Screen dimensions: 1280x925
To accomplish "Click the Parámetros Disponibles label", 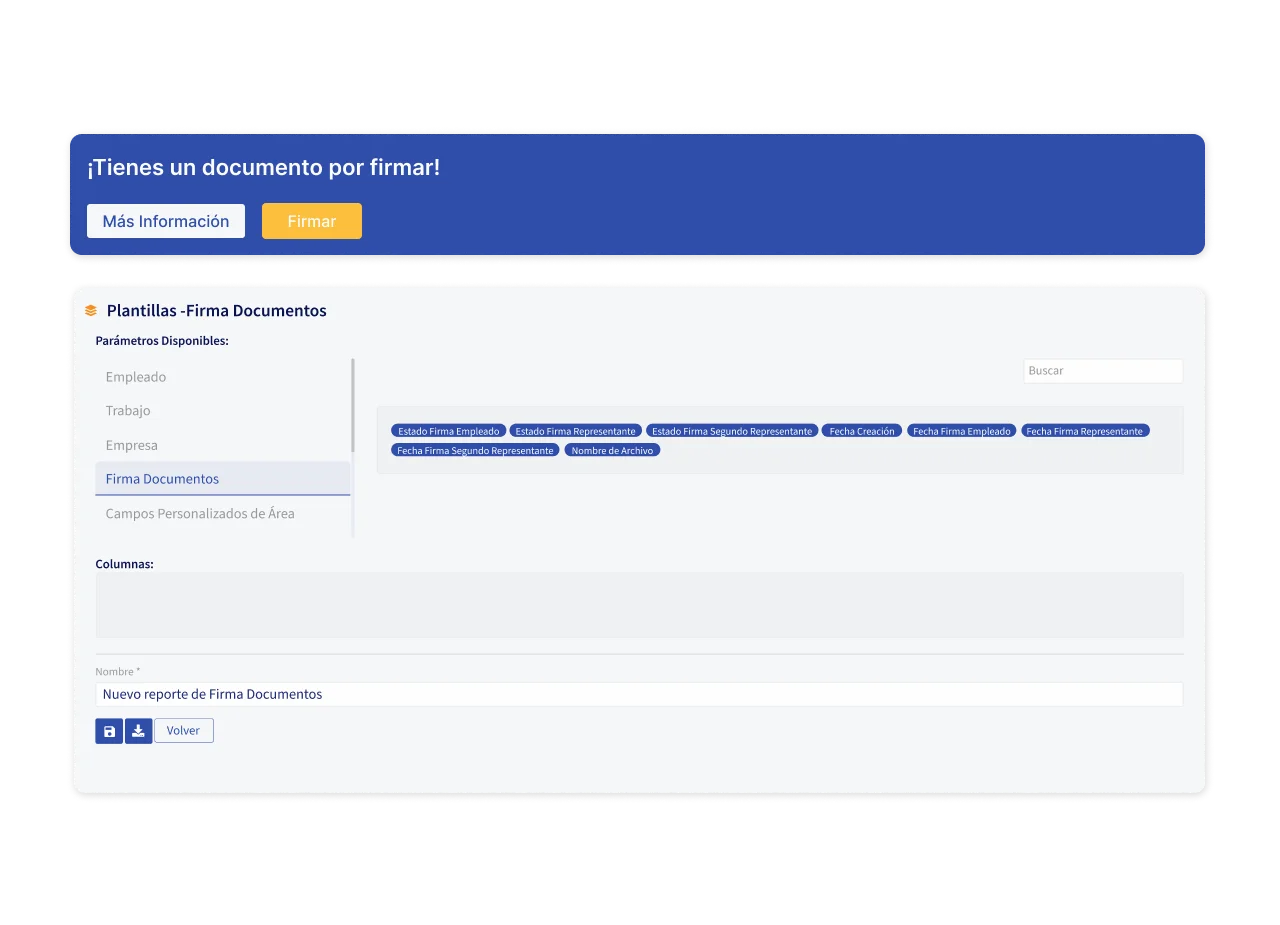I will click(162, 341).
